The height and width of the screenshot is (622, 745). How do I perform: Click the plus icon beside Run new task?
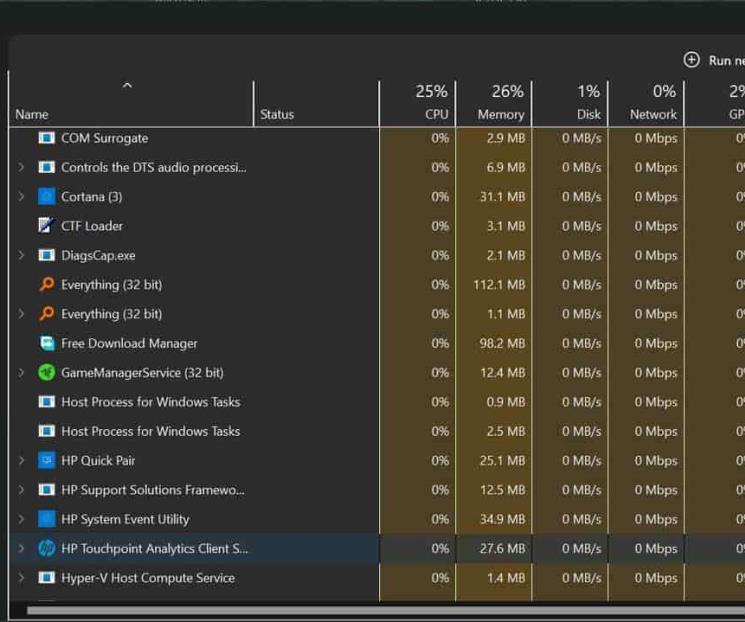[691, 60]
